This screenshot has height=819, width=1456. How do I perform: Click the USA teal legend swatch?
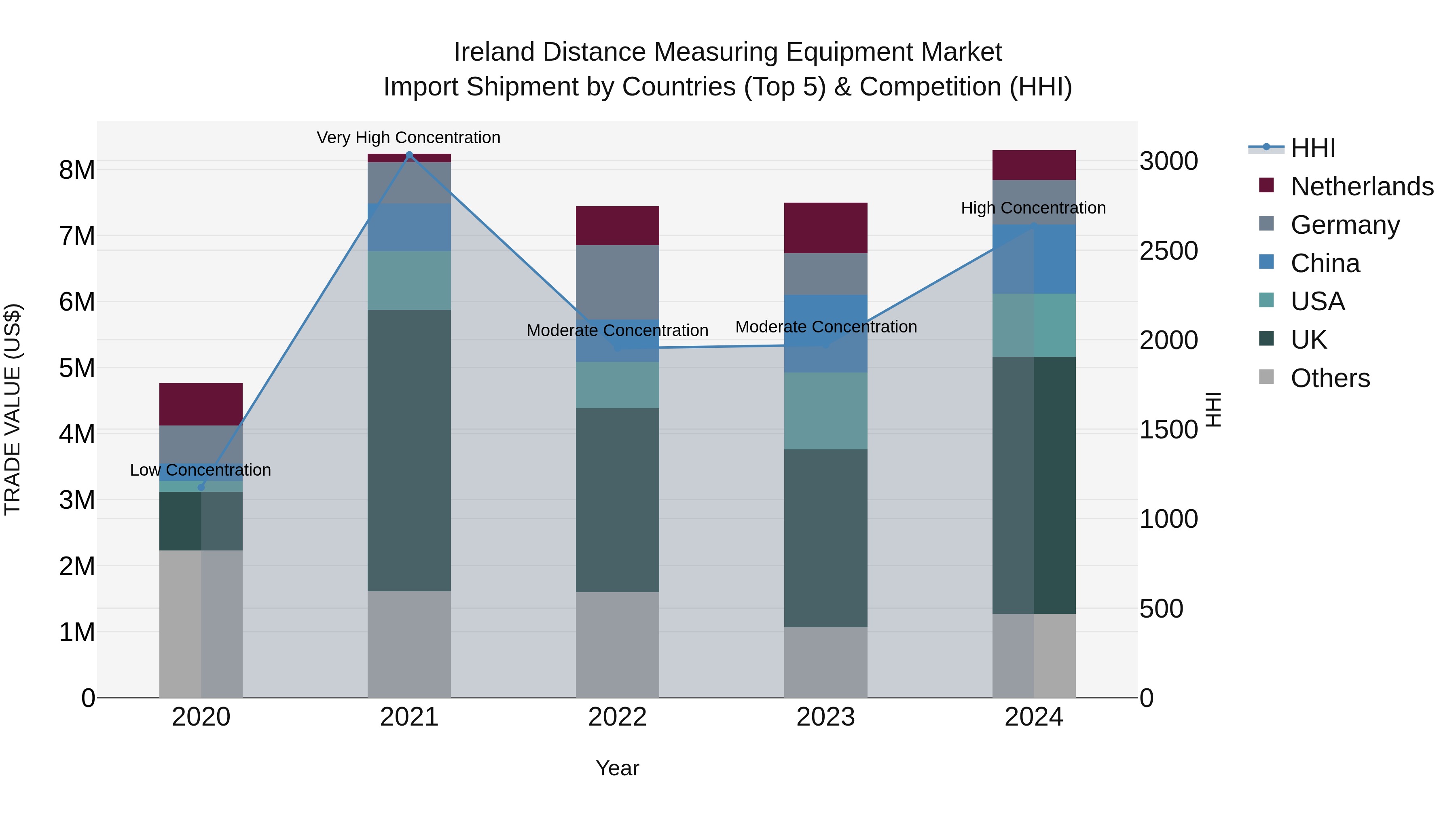pos(1267,300)
